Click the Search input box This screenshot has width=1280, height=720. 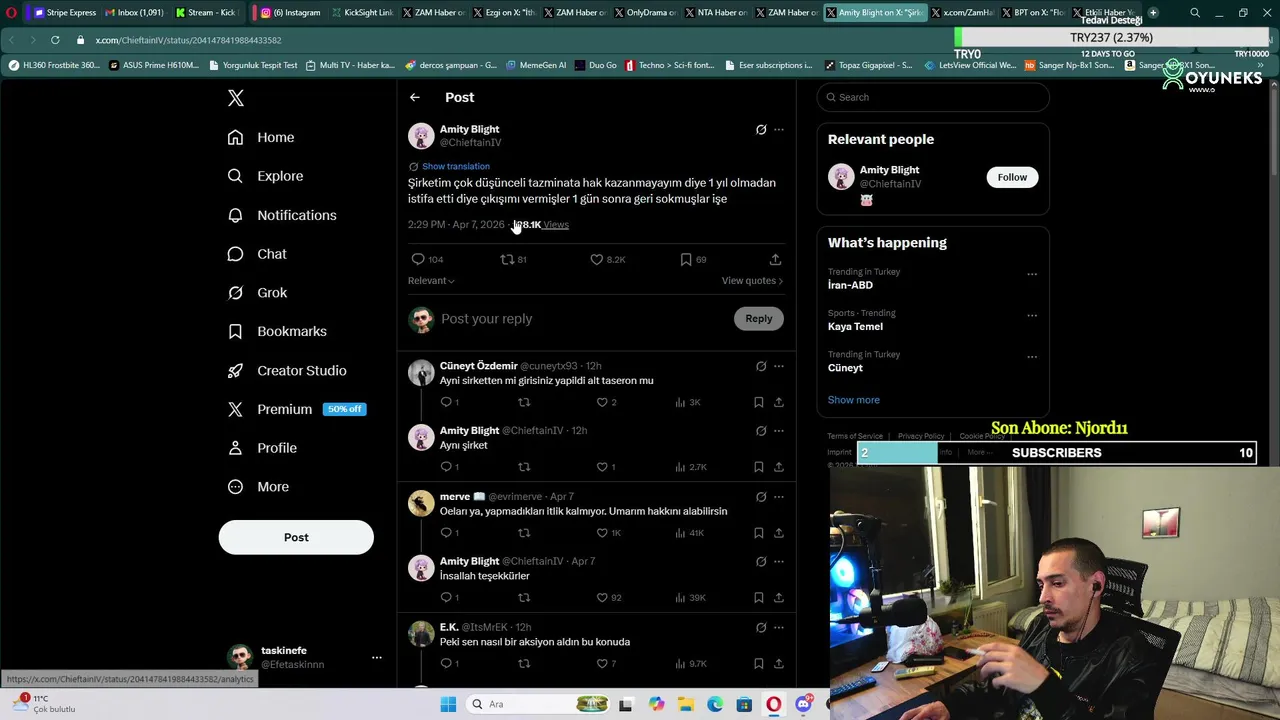pos(933,97)
